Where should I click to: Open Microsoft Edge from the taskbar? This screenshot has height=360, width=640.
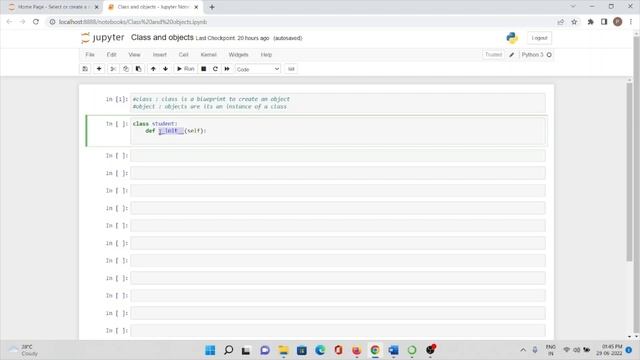point(320,350)
